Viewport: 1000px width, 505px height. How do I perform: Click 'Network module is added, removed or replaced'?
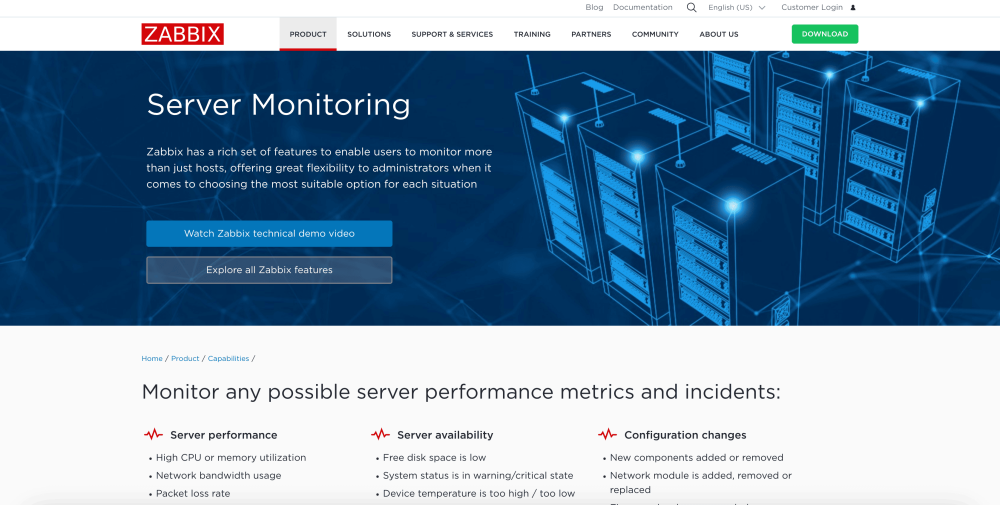[701, 483]
